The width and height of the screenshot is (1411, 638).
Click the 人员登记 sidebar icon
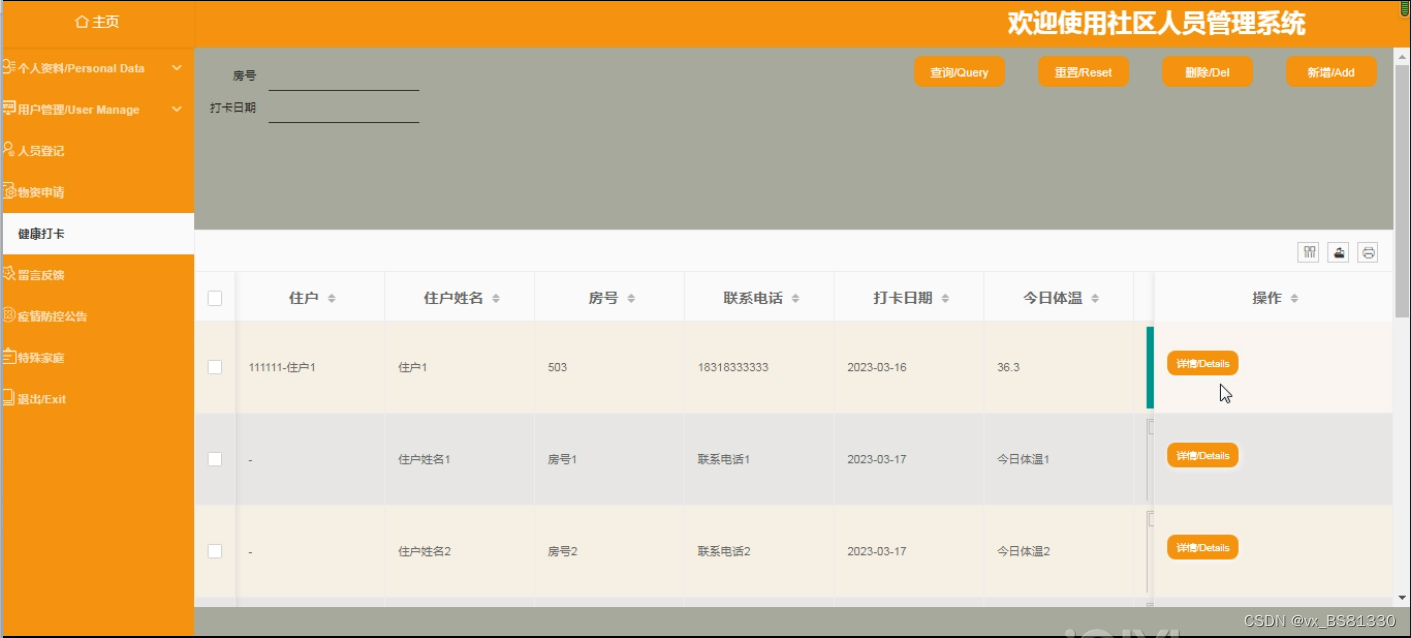coord(8,149)
